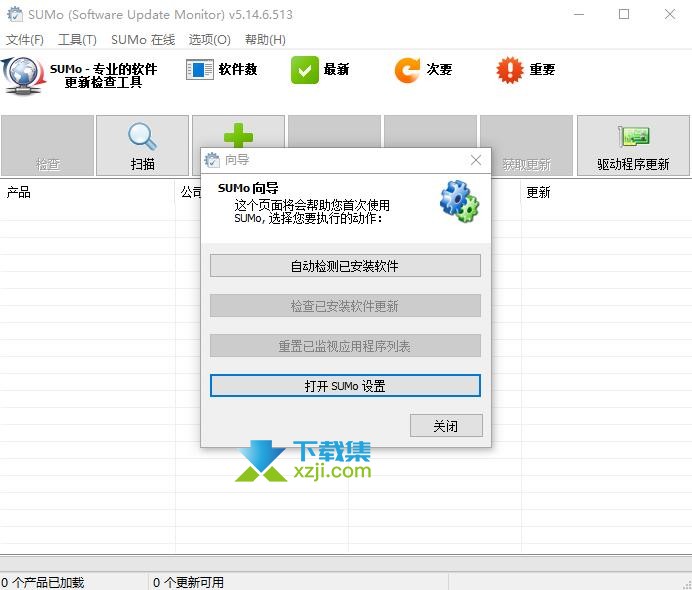The image size is (692, 590).
Task: Click 检查已安装软件更新 in the wizard
Action: (345, 306)
